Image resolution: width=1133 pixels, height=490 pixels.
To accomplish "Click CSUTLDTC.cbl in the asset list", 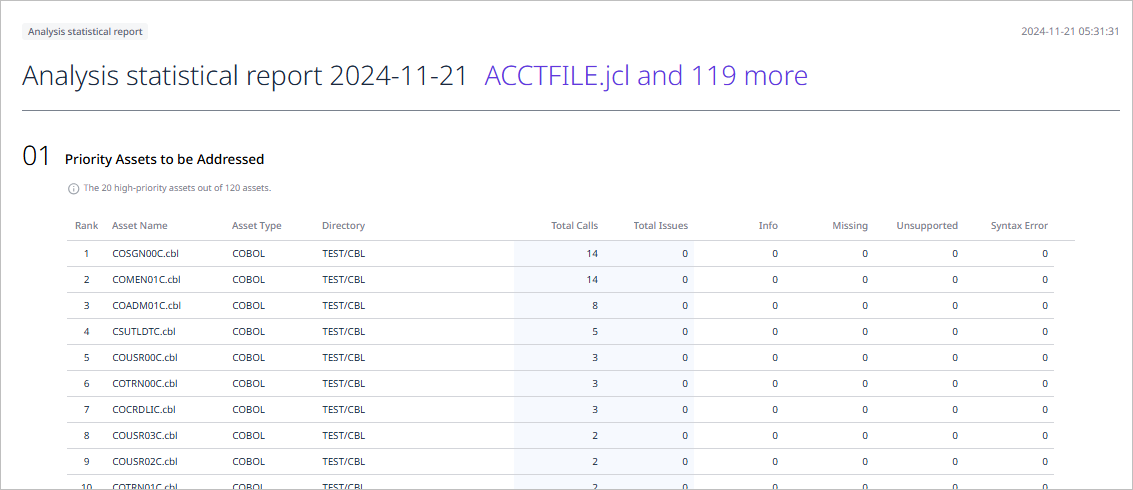I will pyautogui.click(x=144, y=332).
